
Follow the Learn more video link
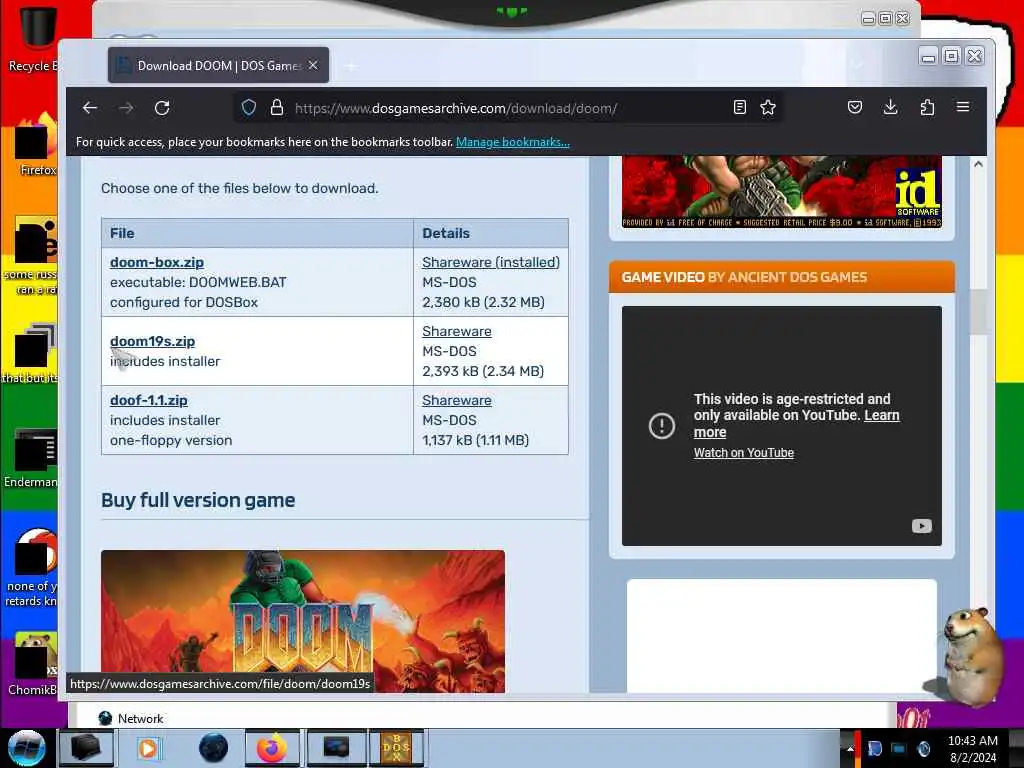click(x=881, y=415)
